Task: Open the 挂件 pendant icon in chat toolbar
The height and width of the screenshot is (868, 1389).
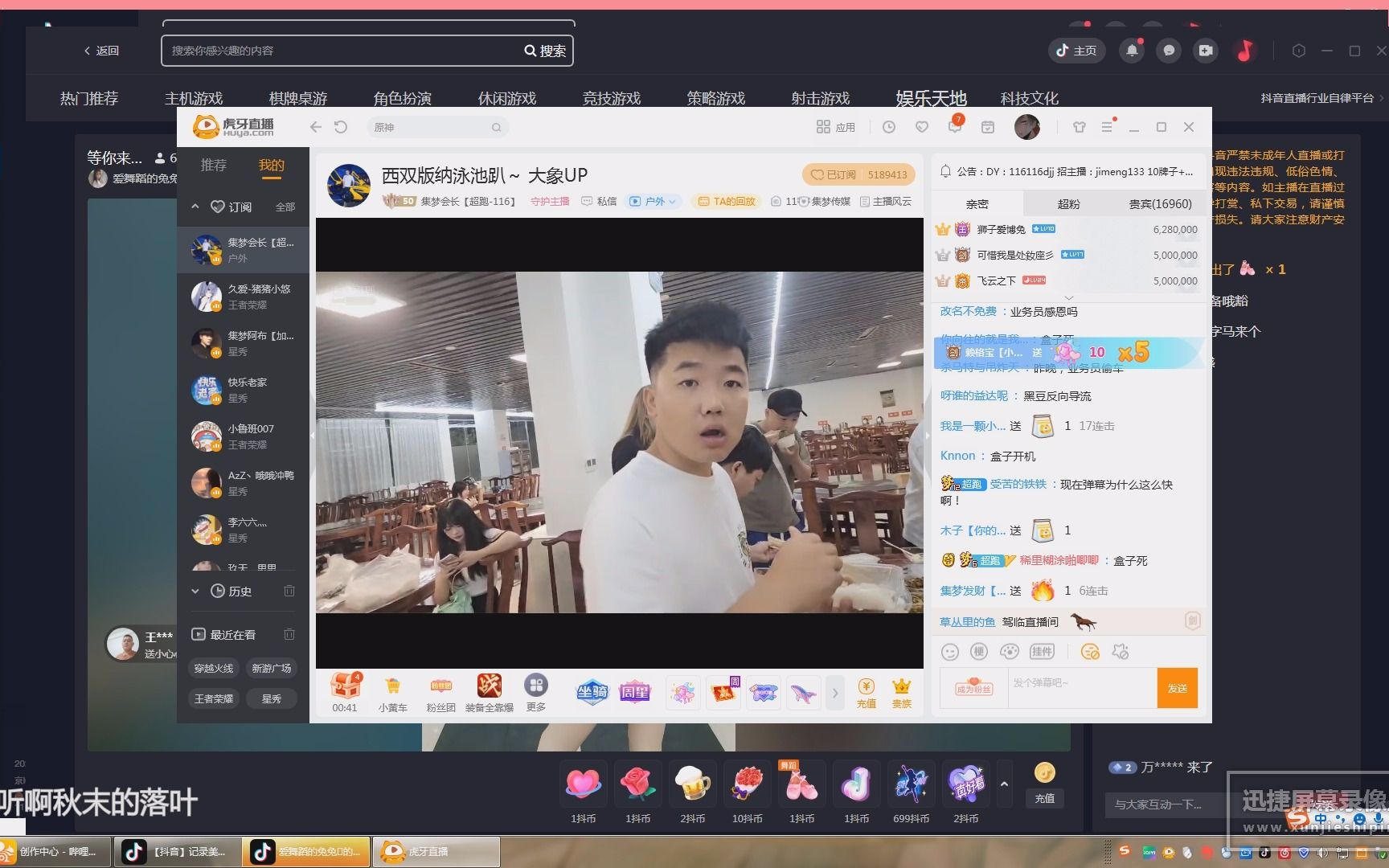Action: [x=1042, y=652]
